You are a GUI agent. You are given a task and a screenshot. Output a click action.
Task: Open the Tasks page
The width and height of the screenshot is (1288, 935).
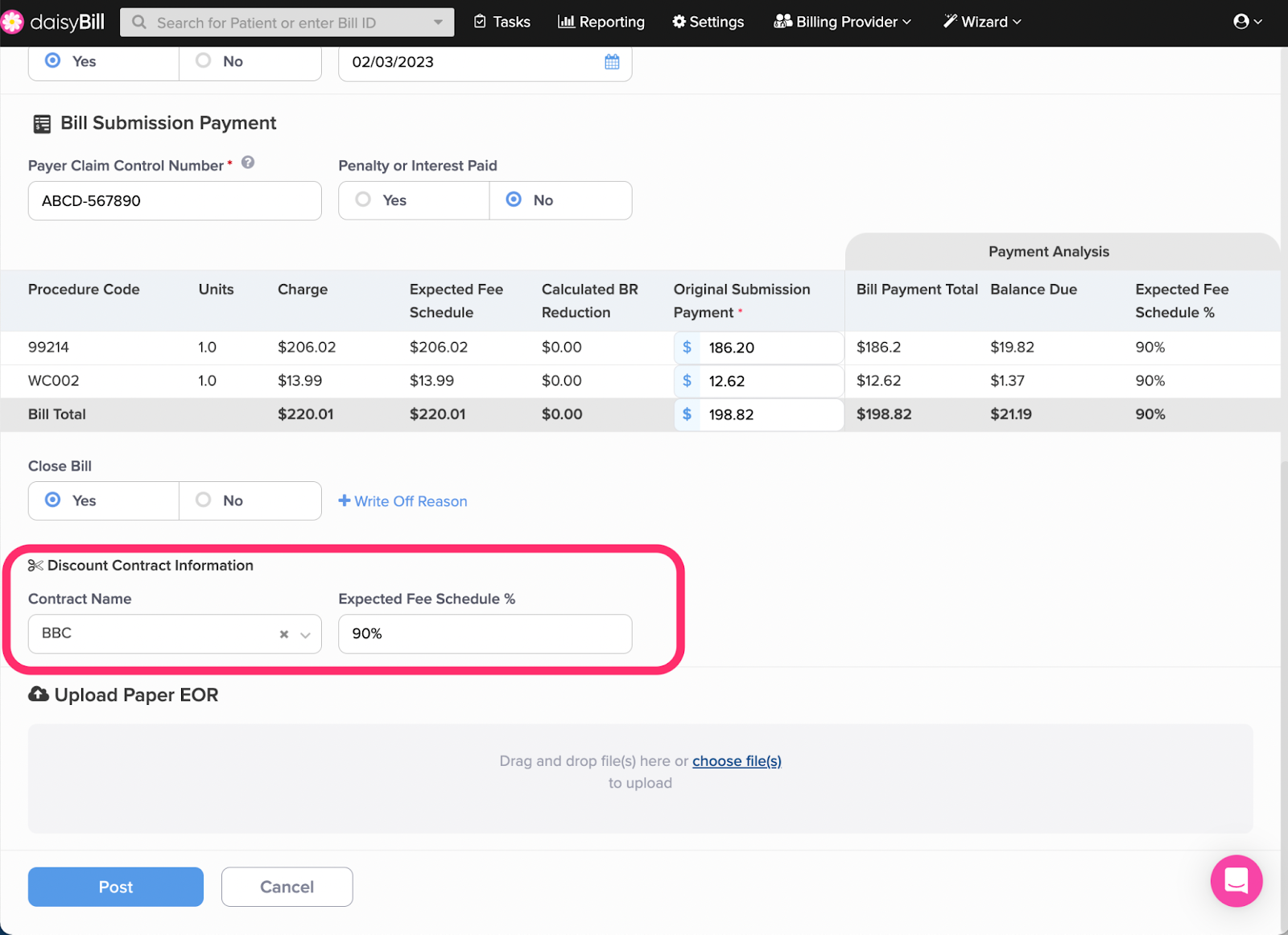[502, 22]
